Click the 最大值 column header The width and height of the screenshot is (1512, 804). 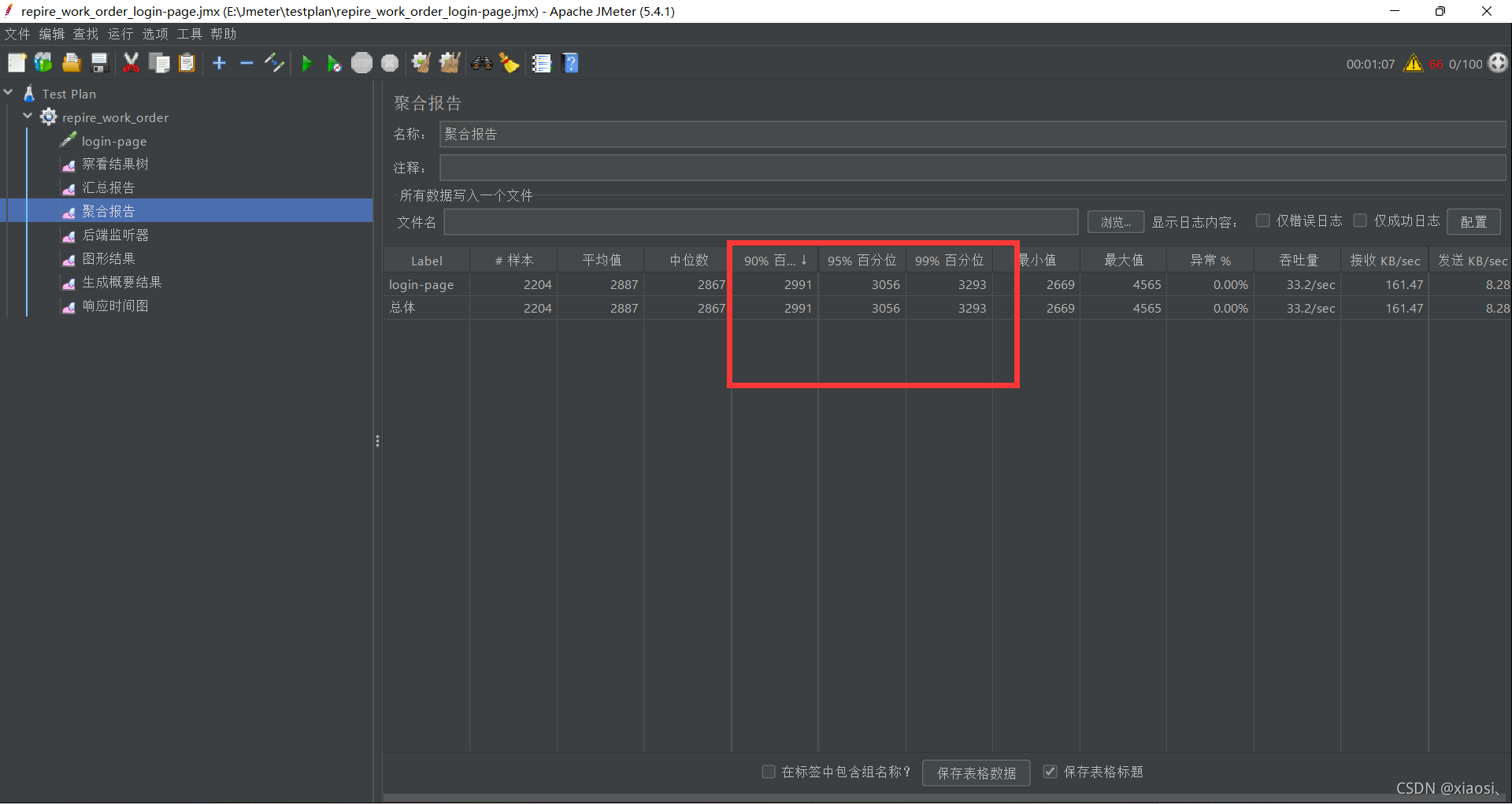(x=1123, y=261)
